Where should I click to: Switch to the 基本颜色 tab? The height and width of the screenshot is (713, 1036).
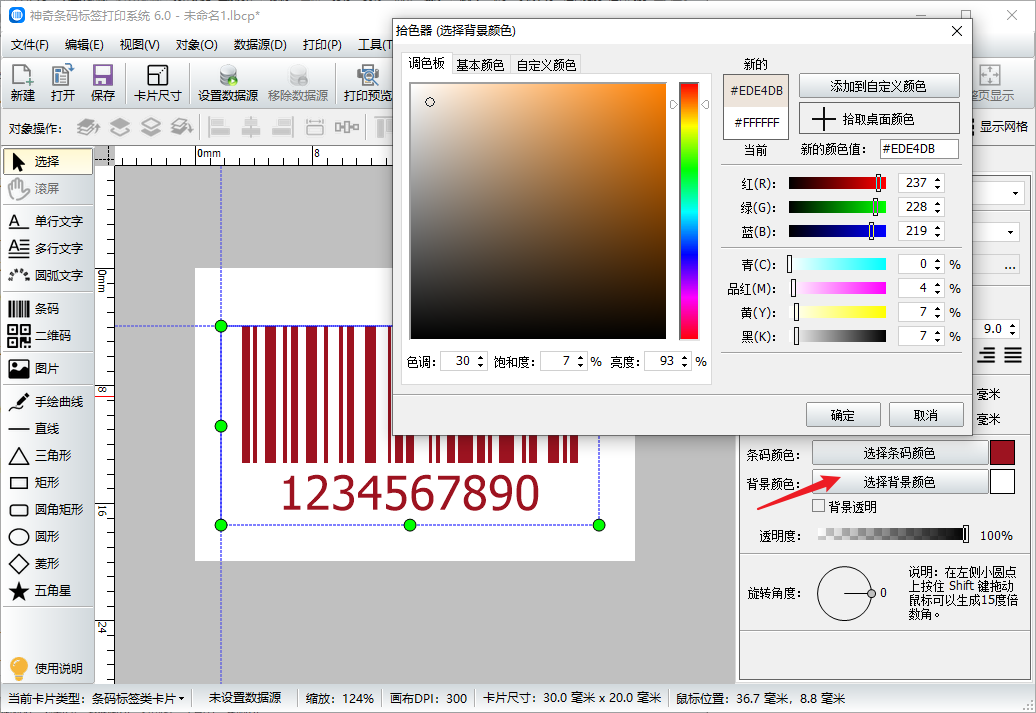[x=480, y=65]
